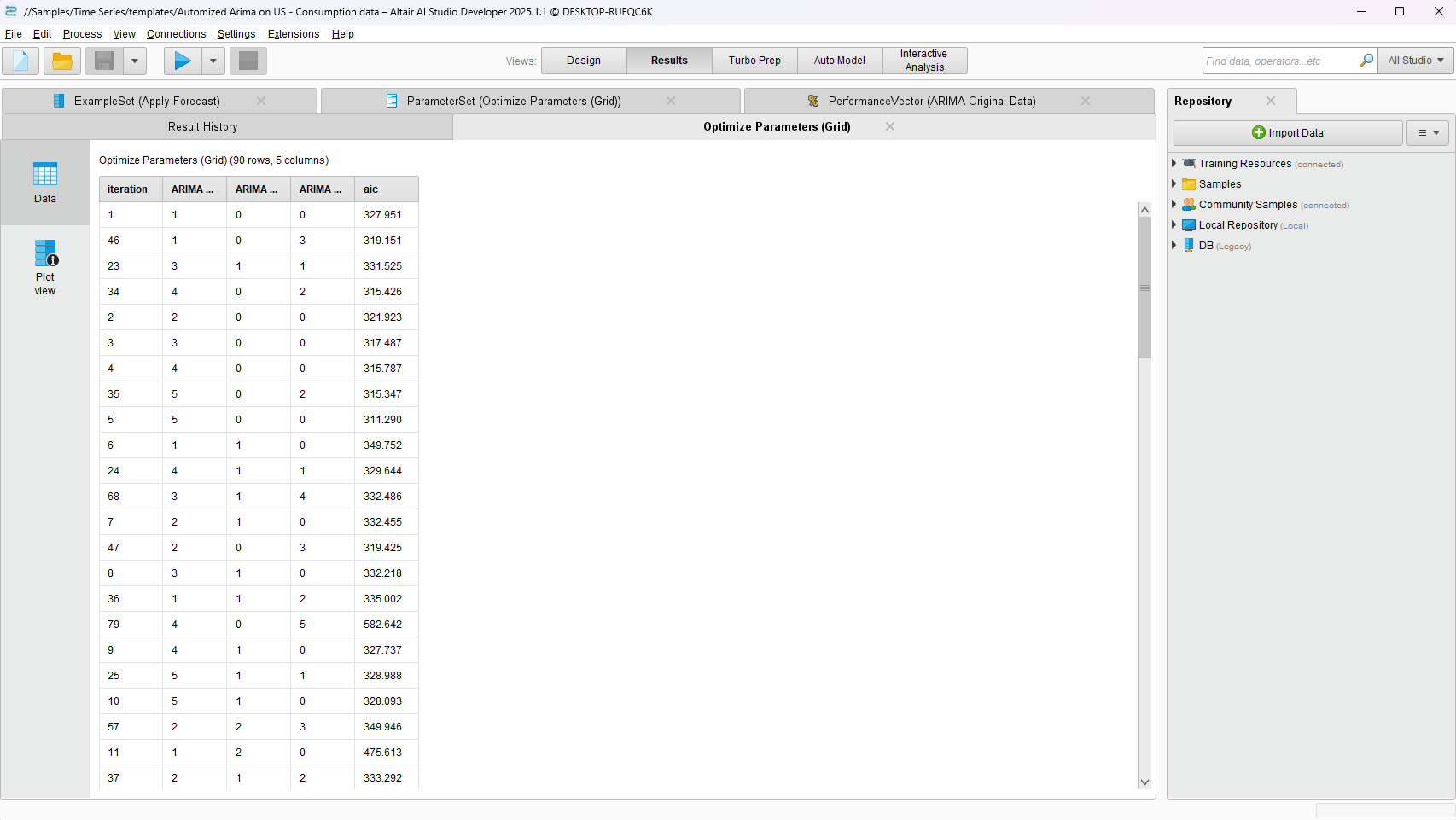Open the Auto Model view
The width and height of the screenshot is (1456, 820).
pos(840,61)
